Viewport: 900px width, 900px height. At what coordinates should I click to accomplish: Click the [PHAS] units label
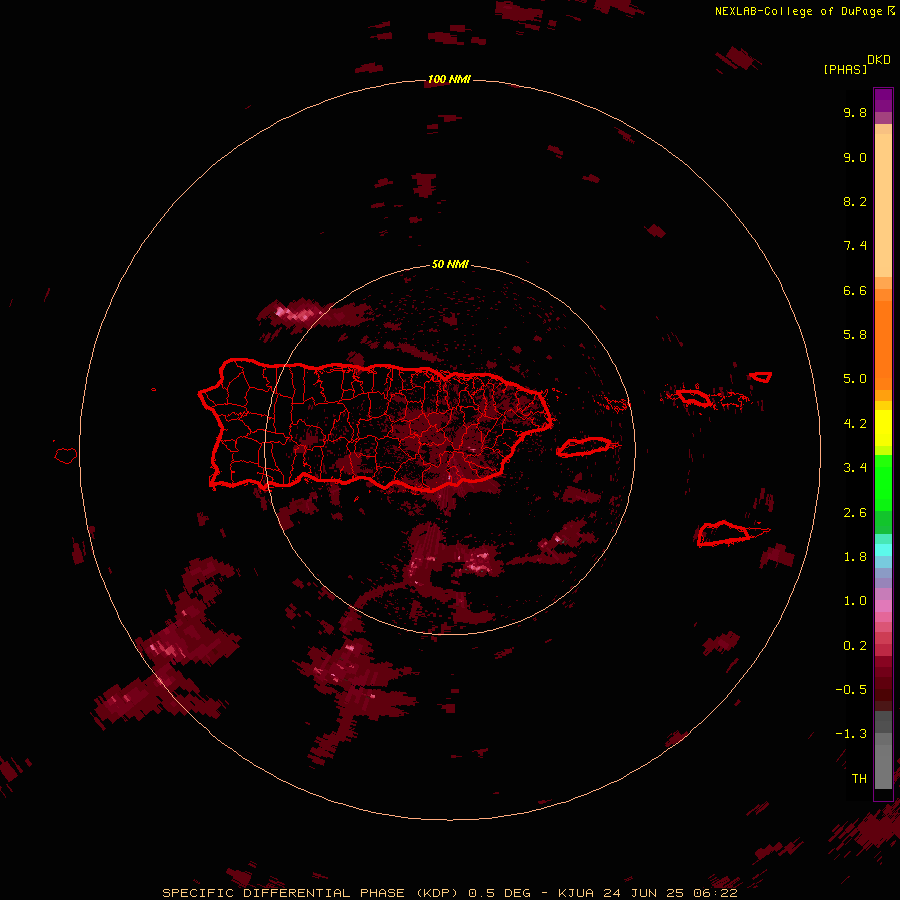pos(845,69)
